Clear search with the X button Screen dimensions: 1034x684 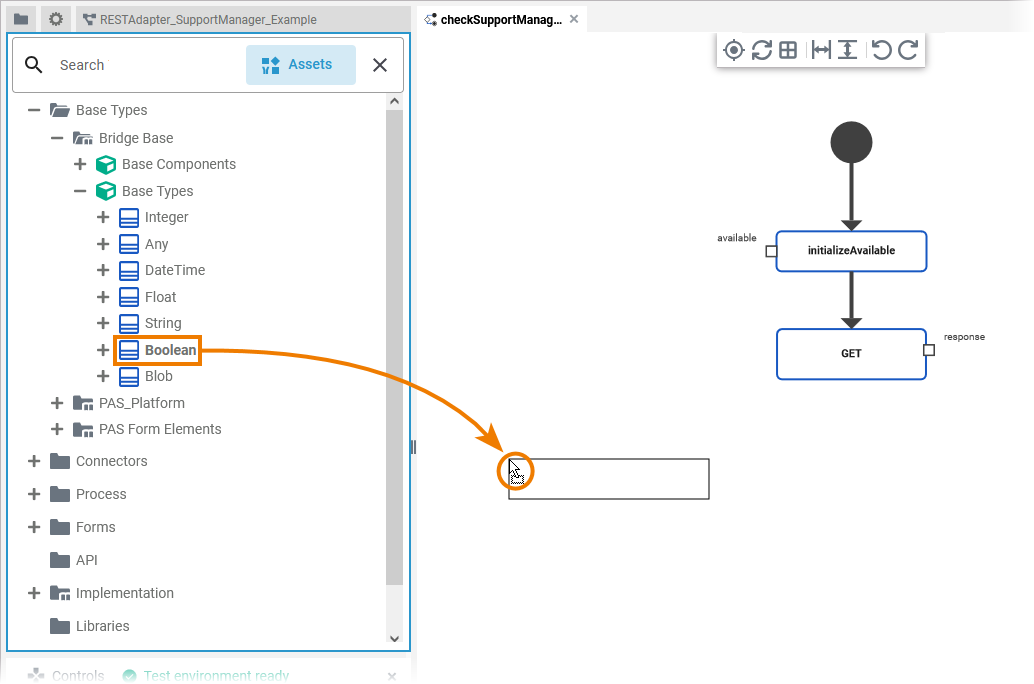pyautogui.click(x=380, y=65)
